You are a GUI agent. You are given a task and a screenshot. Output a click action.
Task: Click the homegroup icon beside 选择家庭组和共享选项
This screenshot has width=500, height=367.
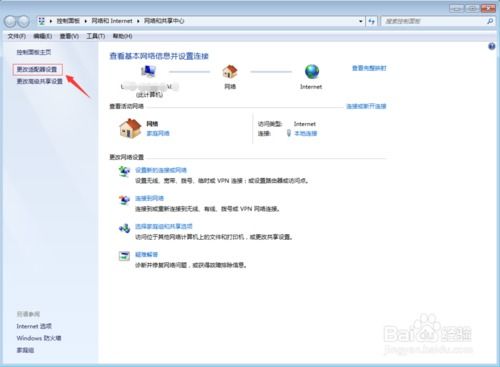(x=124, y=228)
